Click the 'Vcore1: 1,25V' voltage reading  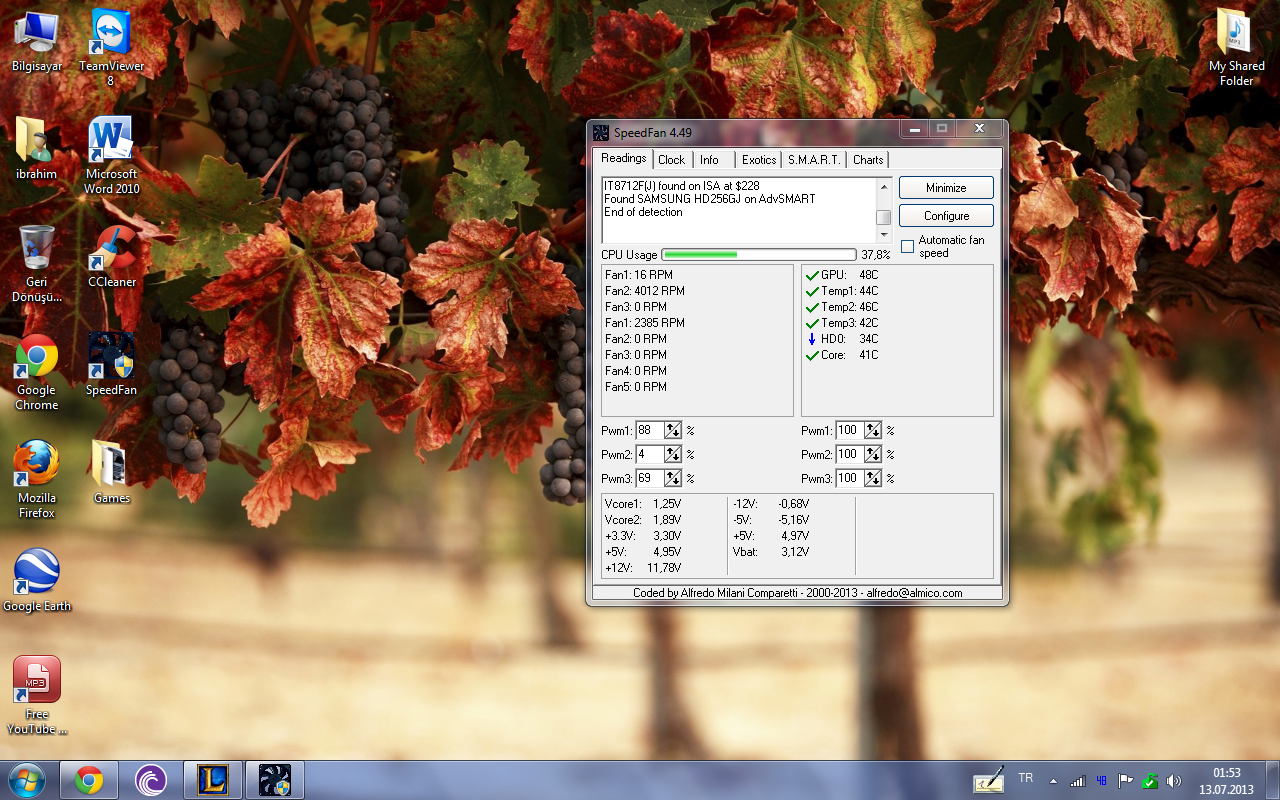(x=643, y=504)
